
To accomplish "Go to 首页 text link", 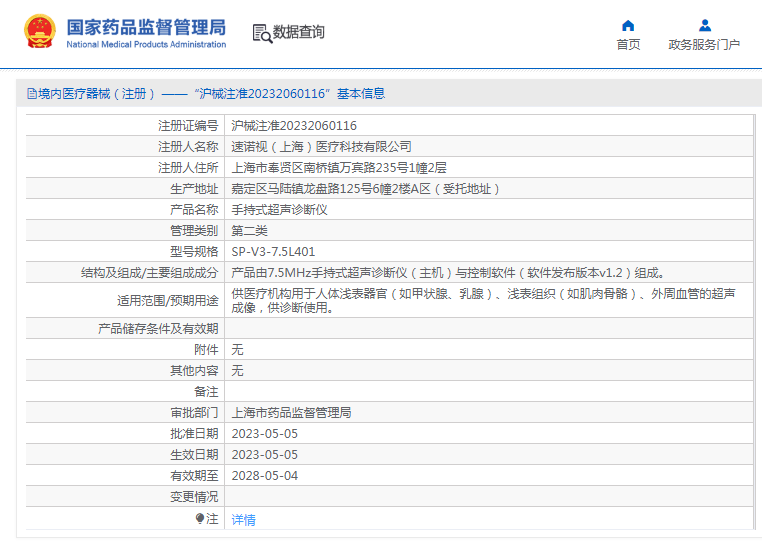I will pos(628,45).
